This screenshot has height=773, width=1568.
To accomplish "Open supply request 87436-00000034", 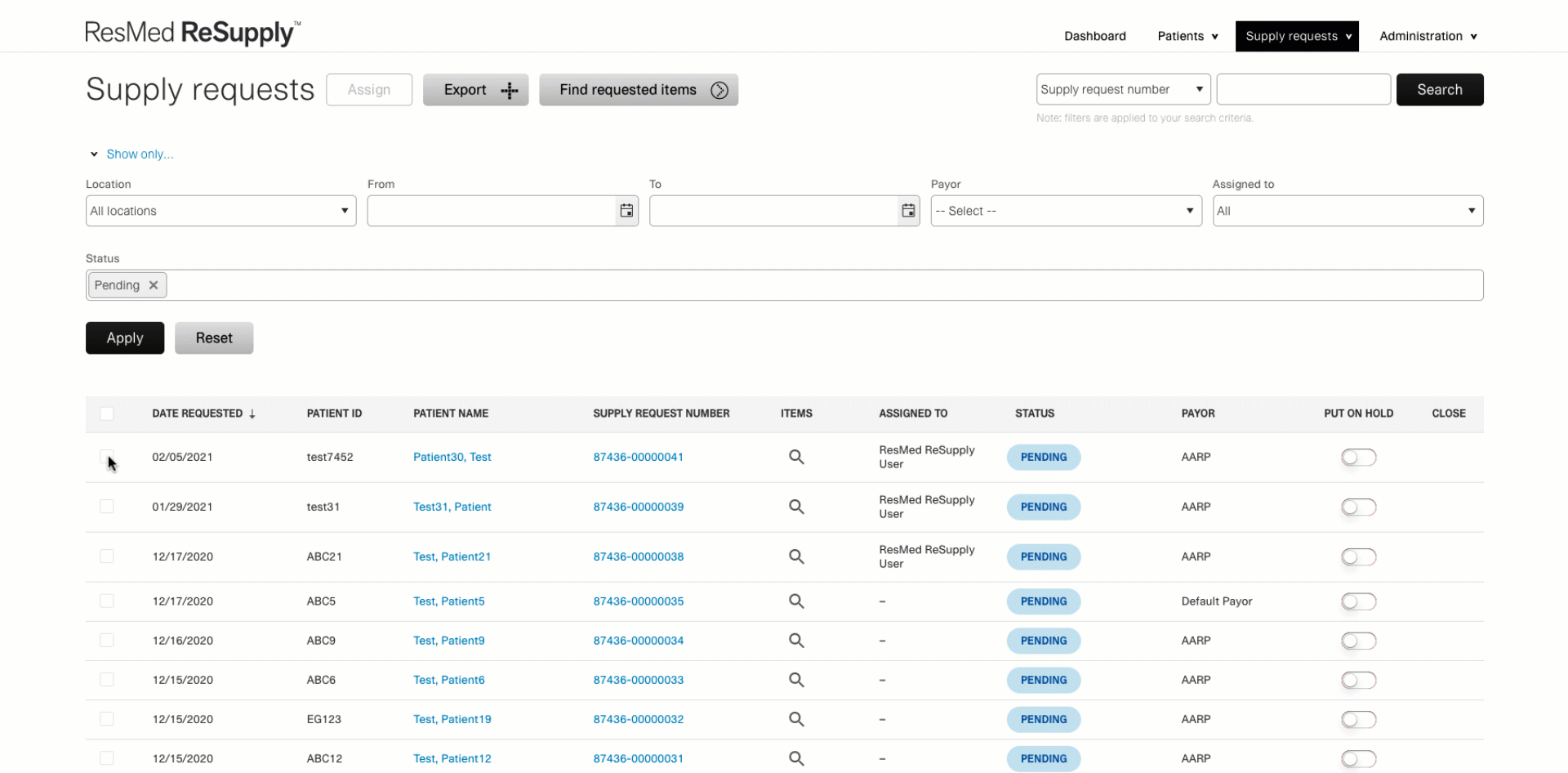I will 638,641.
